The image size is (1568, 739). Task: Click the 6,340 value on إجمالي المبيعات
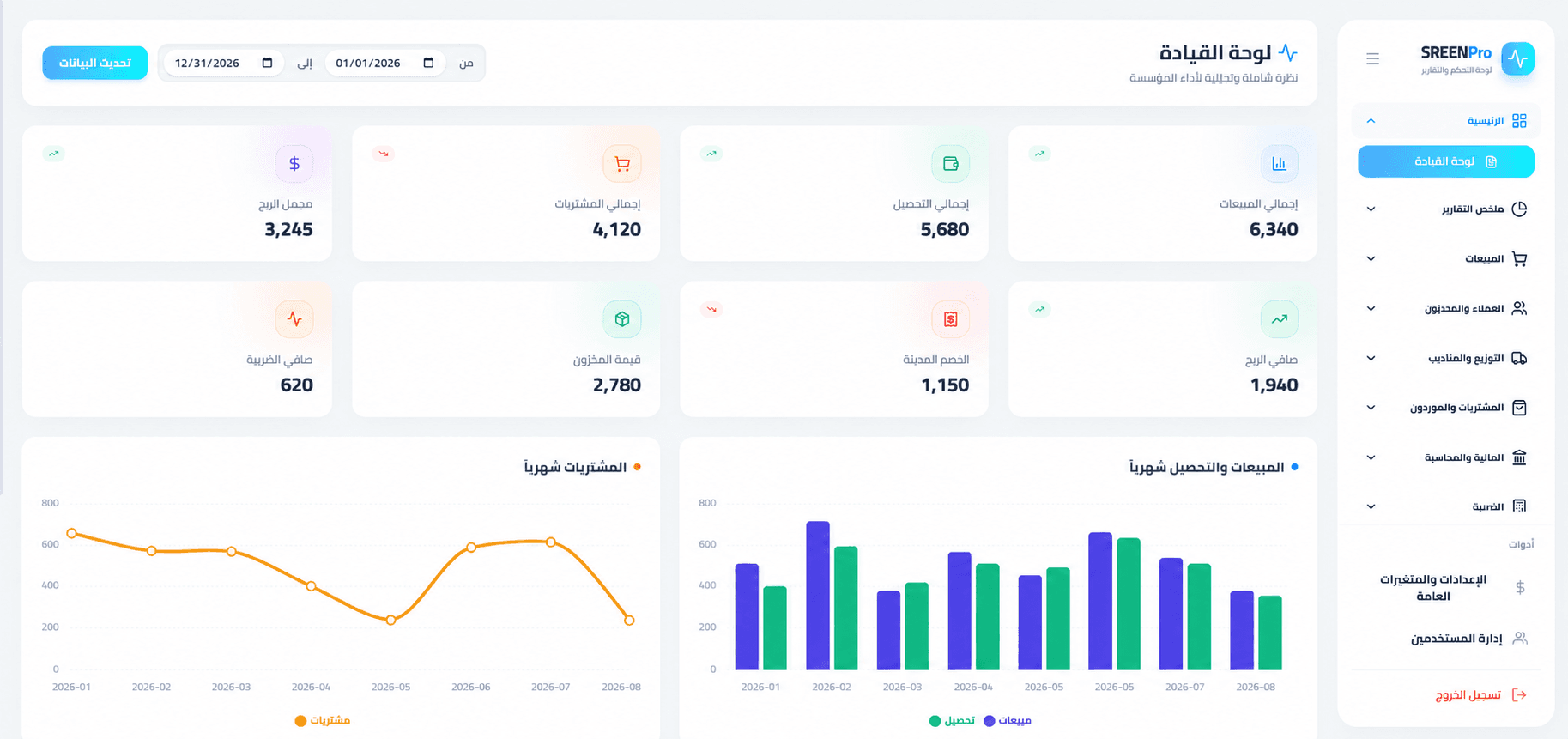pos(1274,229)
